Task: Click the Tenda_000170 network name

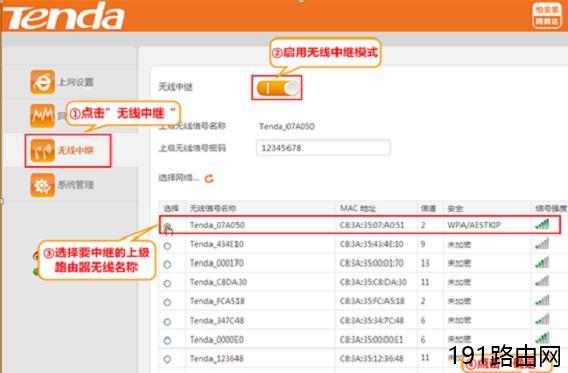Action: pyautogui.click(x=217, y=263)
